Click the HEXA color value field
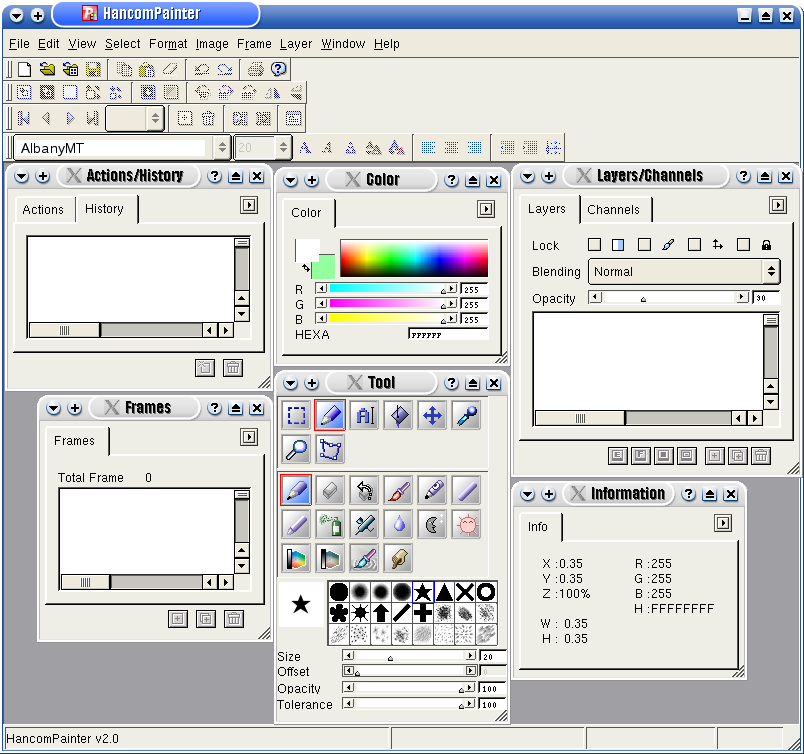Screen dimensions: 804x754 [448, 334]
